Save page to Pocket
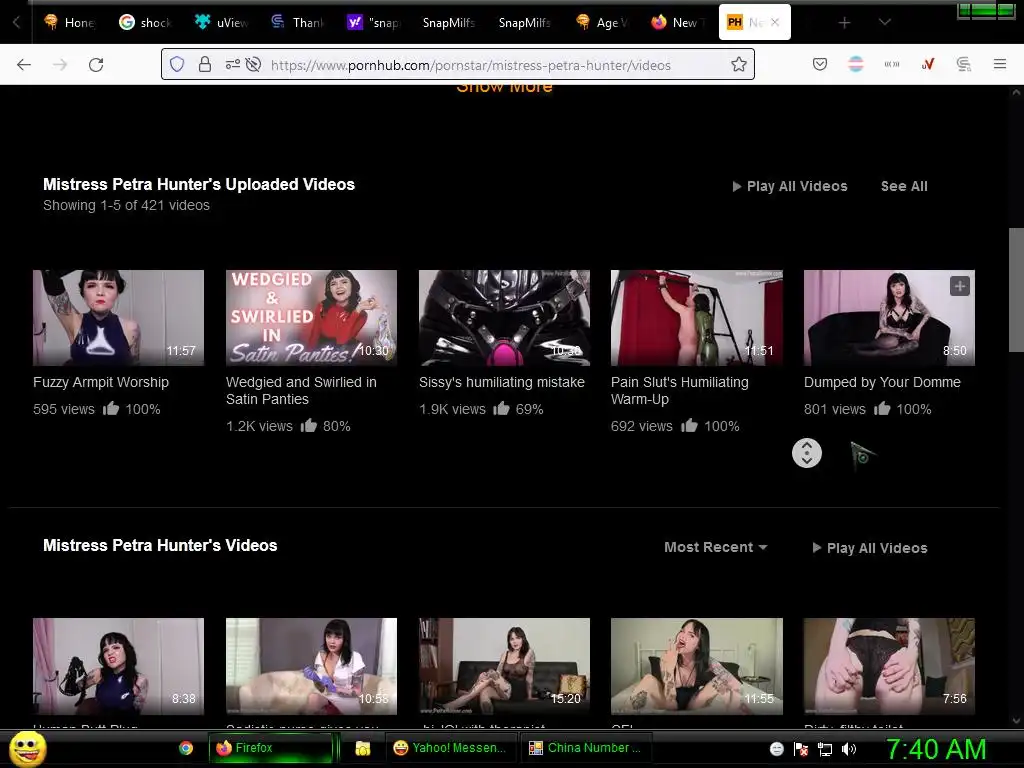1024x768 pixels. click(x=820, y=64)
